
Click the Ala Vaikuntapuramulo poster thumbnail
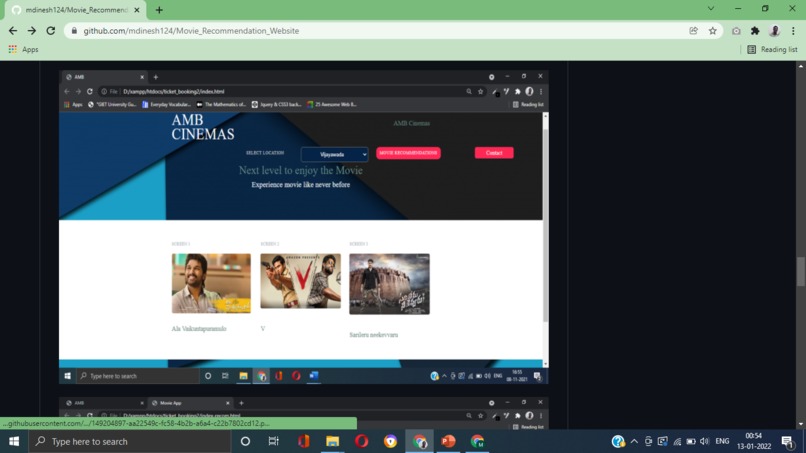coord(211,283)
